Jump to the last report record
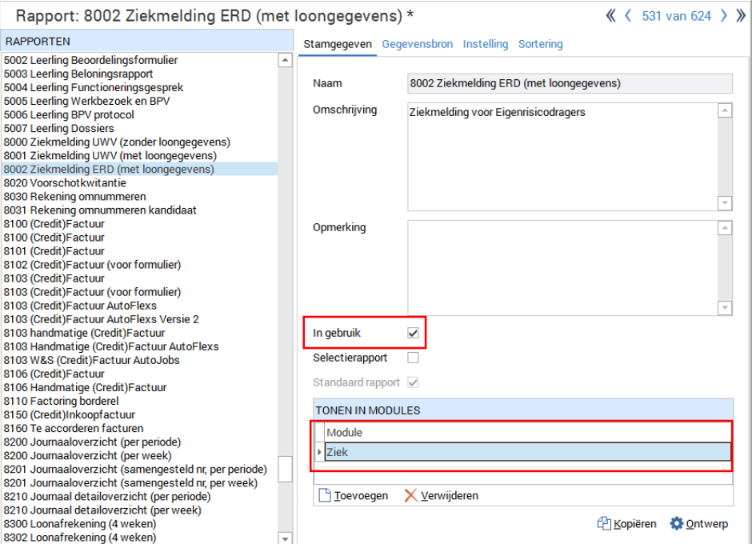 tap(740, 16)
